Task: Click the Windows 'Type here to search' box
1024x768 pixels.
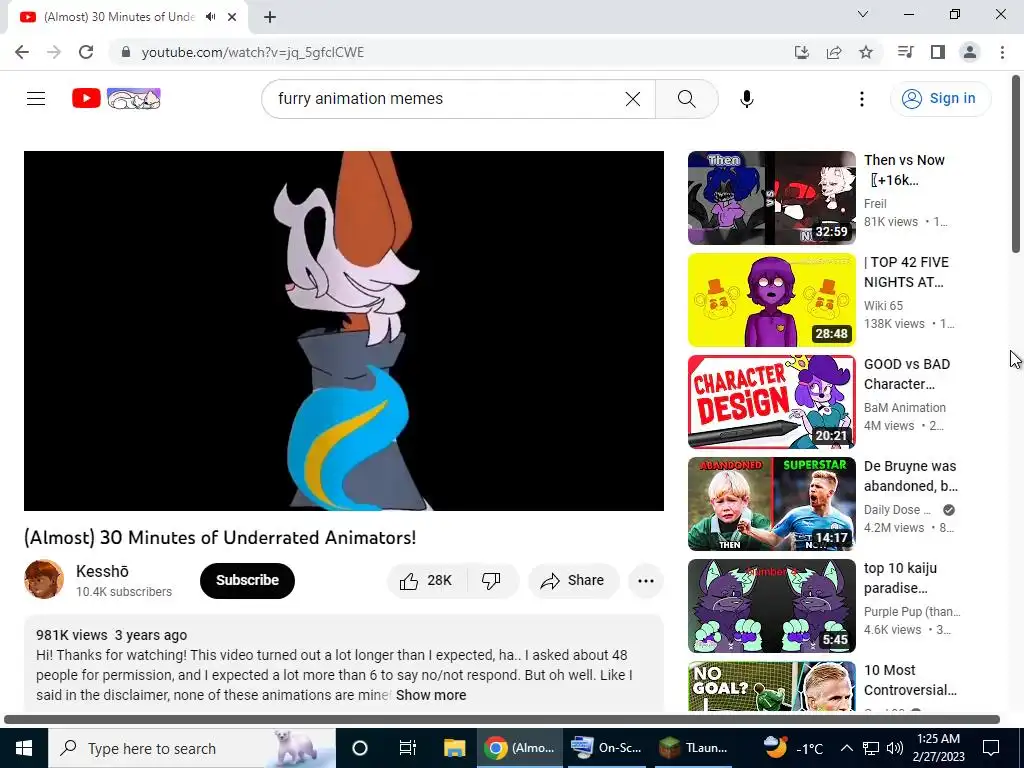Action: (192, 748)
